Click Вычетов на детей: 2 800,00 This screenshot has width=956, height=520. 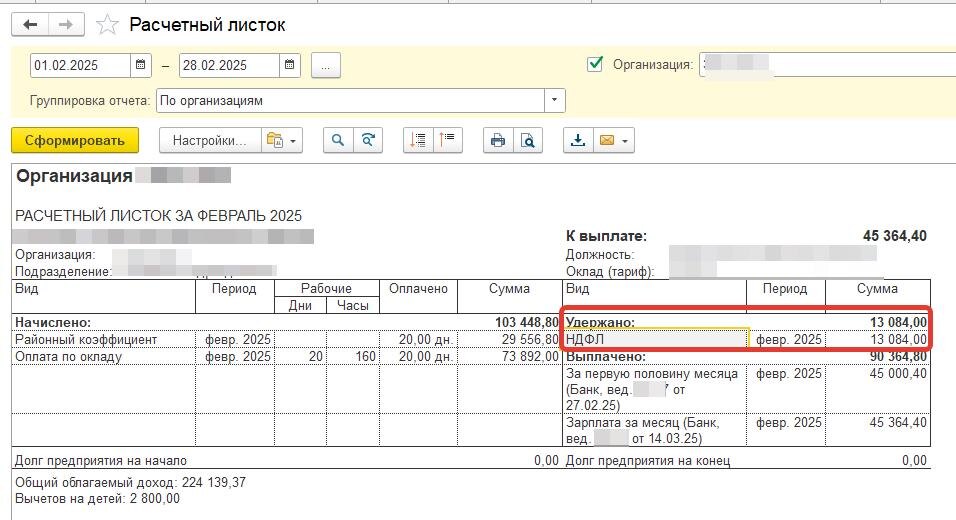pyautogui.click(x=98, y=498)
